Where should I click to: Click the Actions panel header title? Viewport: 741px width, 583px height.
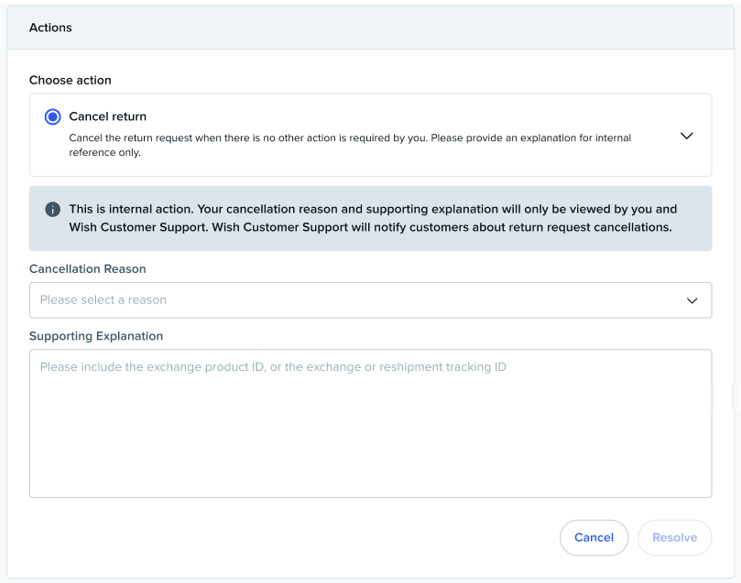(x=51, y=28)
